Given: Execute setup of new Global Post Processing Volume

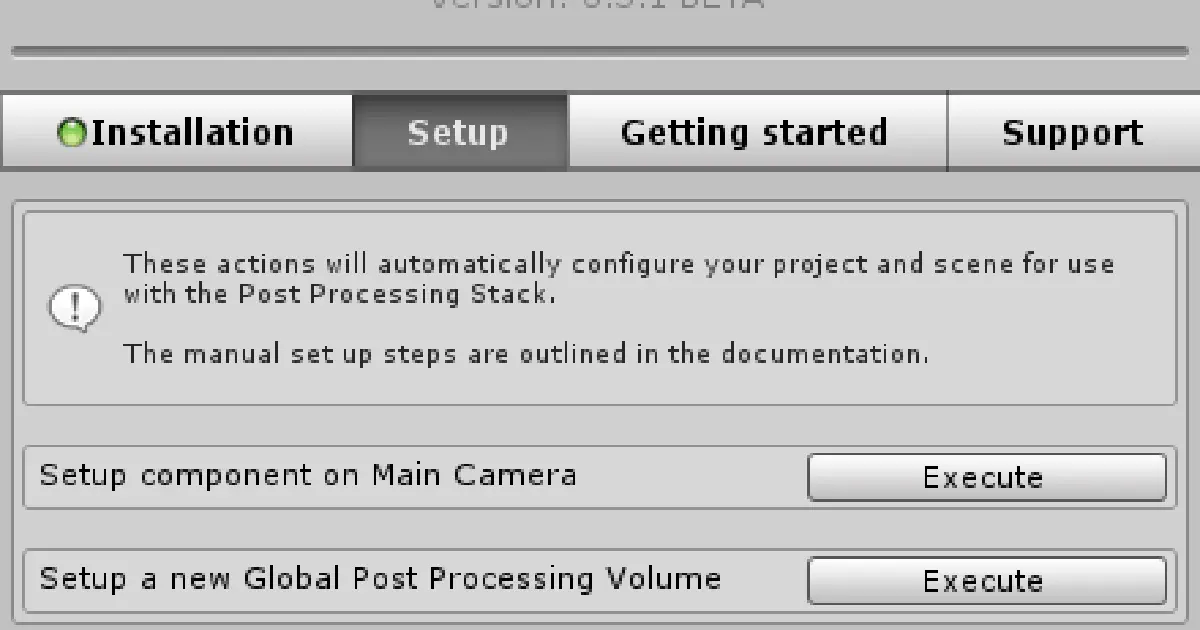Looking at the screenshot, I should click(985, 580).
